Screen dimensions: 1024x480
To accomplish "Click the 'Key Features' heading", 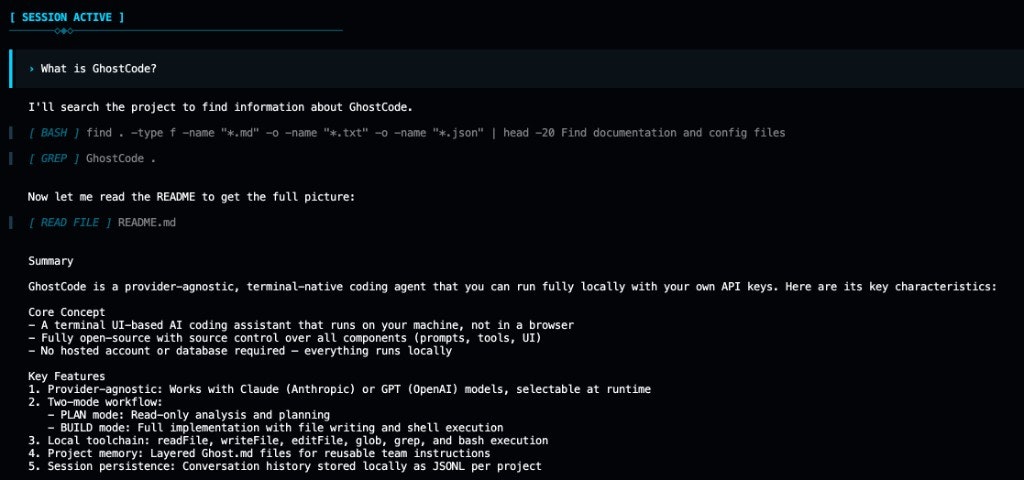I will 67,376.
